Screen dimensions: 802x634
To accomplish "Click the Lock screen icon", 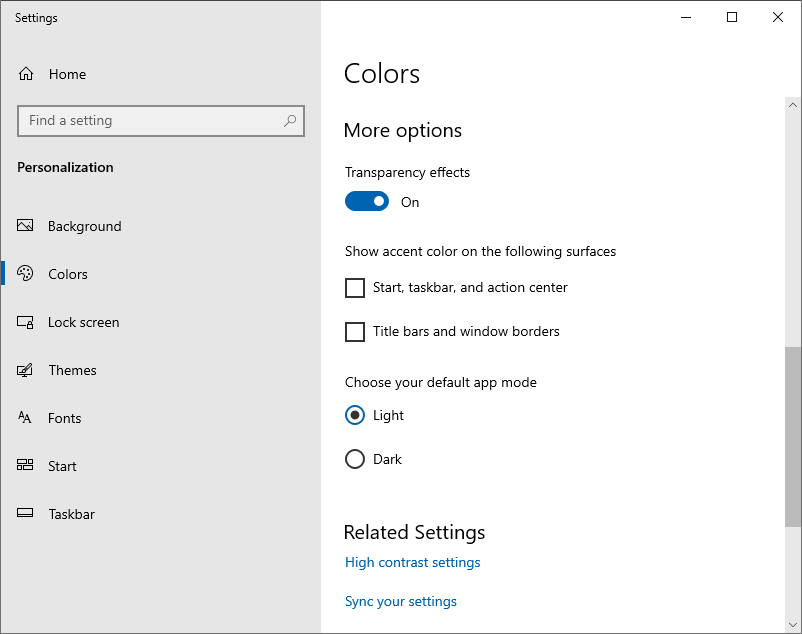I will (25, 322).
